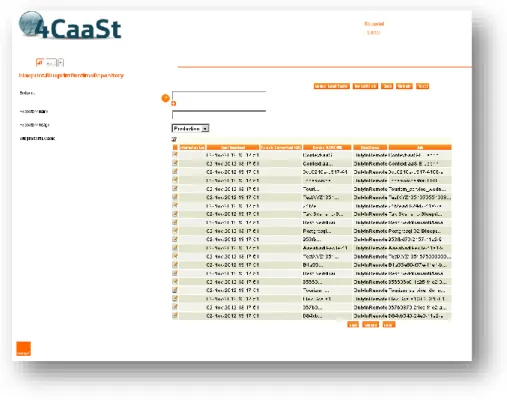
Task: Click the leftmost, widest top orange button
Action: (331, 86)
